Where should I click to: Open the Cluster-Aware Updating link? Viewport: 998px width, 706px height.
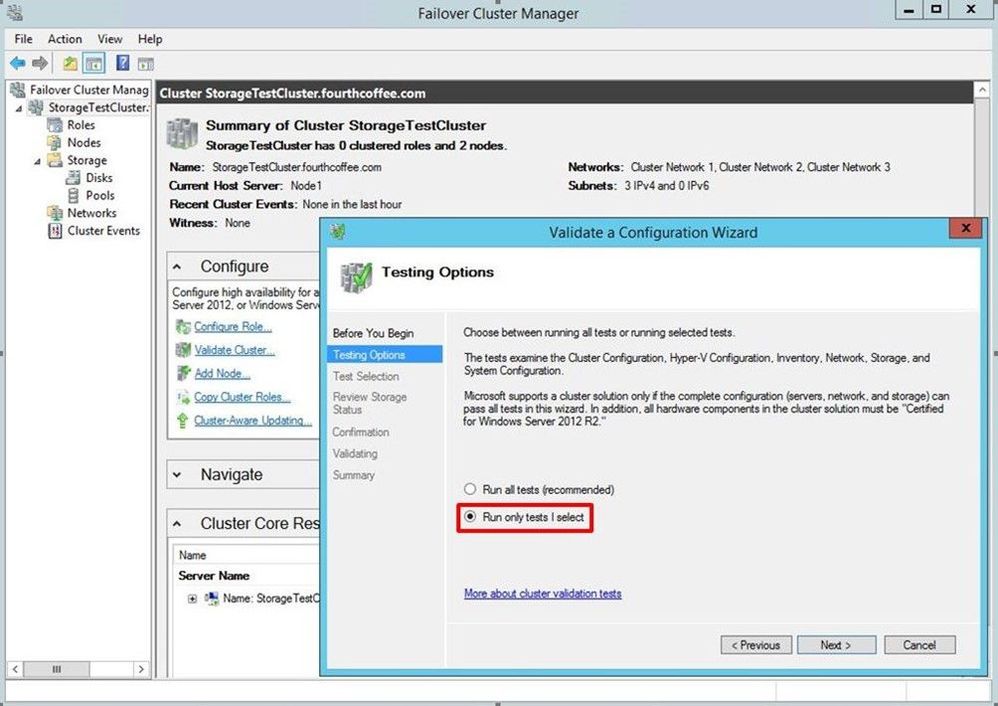coord(253,420)
